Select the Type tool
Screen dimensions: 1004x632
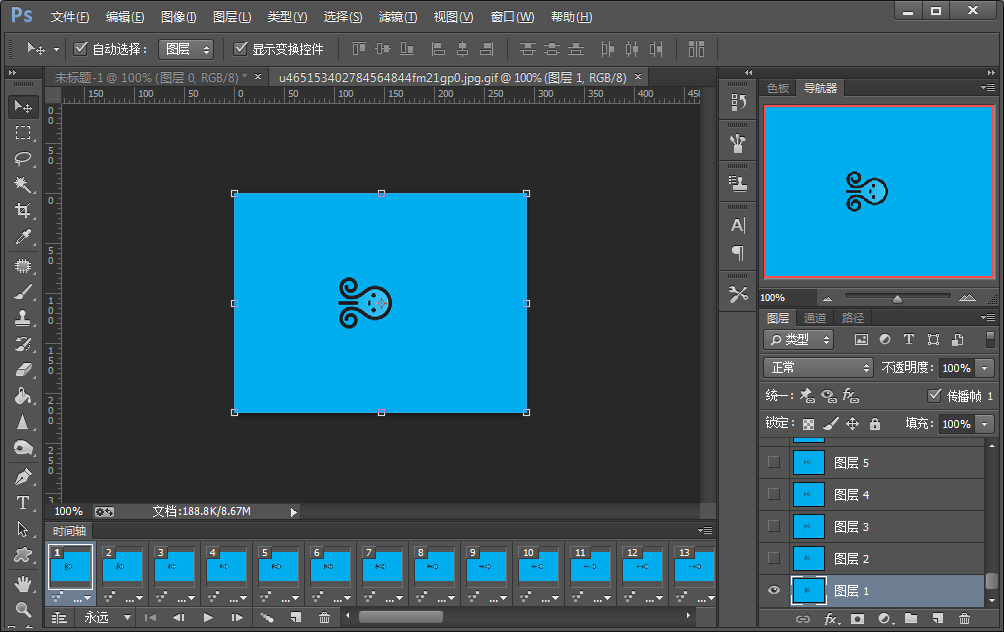(x=23, y=502)
